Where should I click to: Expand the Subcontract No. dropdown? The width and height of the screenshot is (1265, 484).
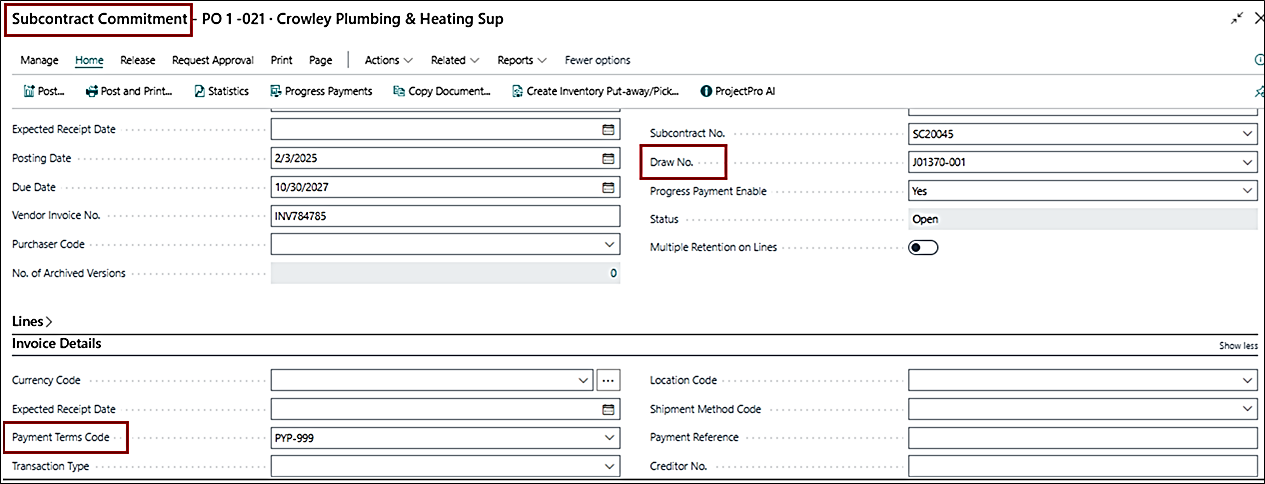point(1246,134)
